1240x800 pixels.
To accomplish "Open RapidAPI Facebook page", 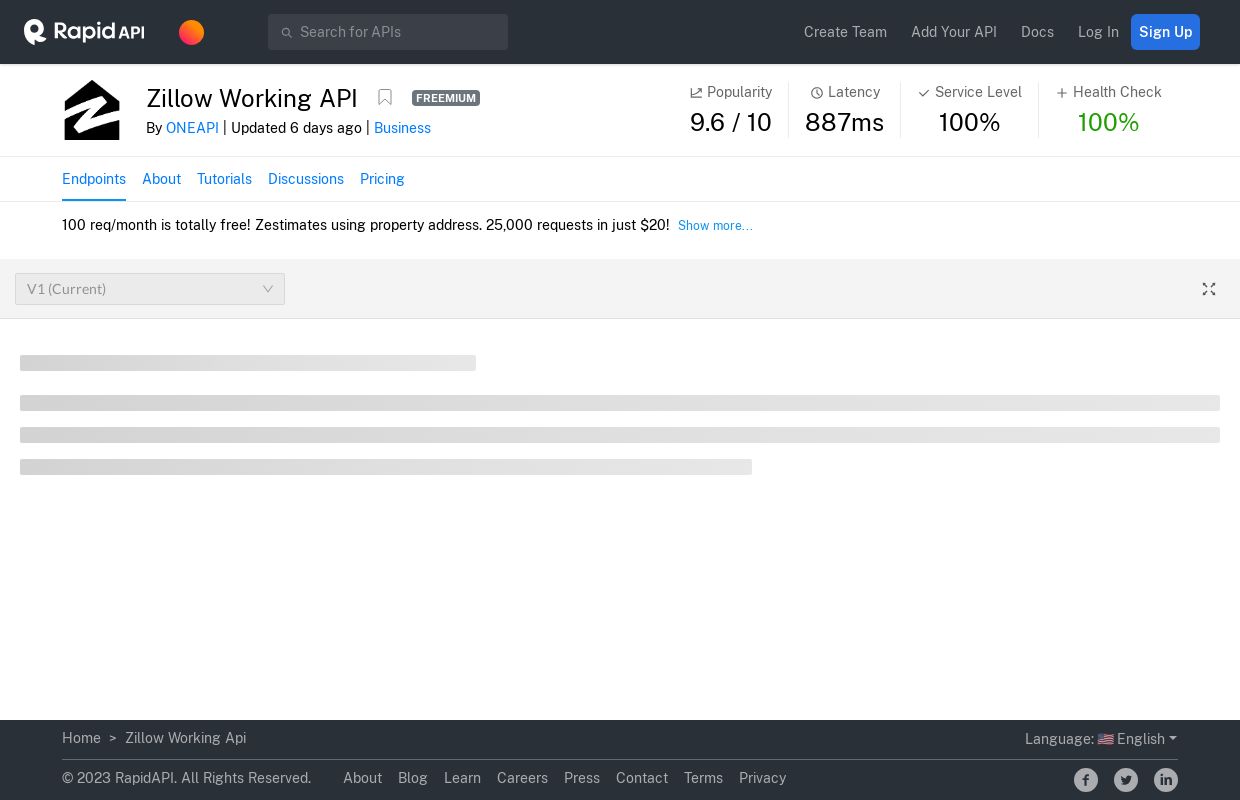I will pos(1086,780).
